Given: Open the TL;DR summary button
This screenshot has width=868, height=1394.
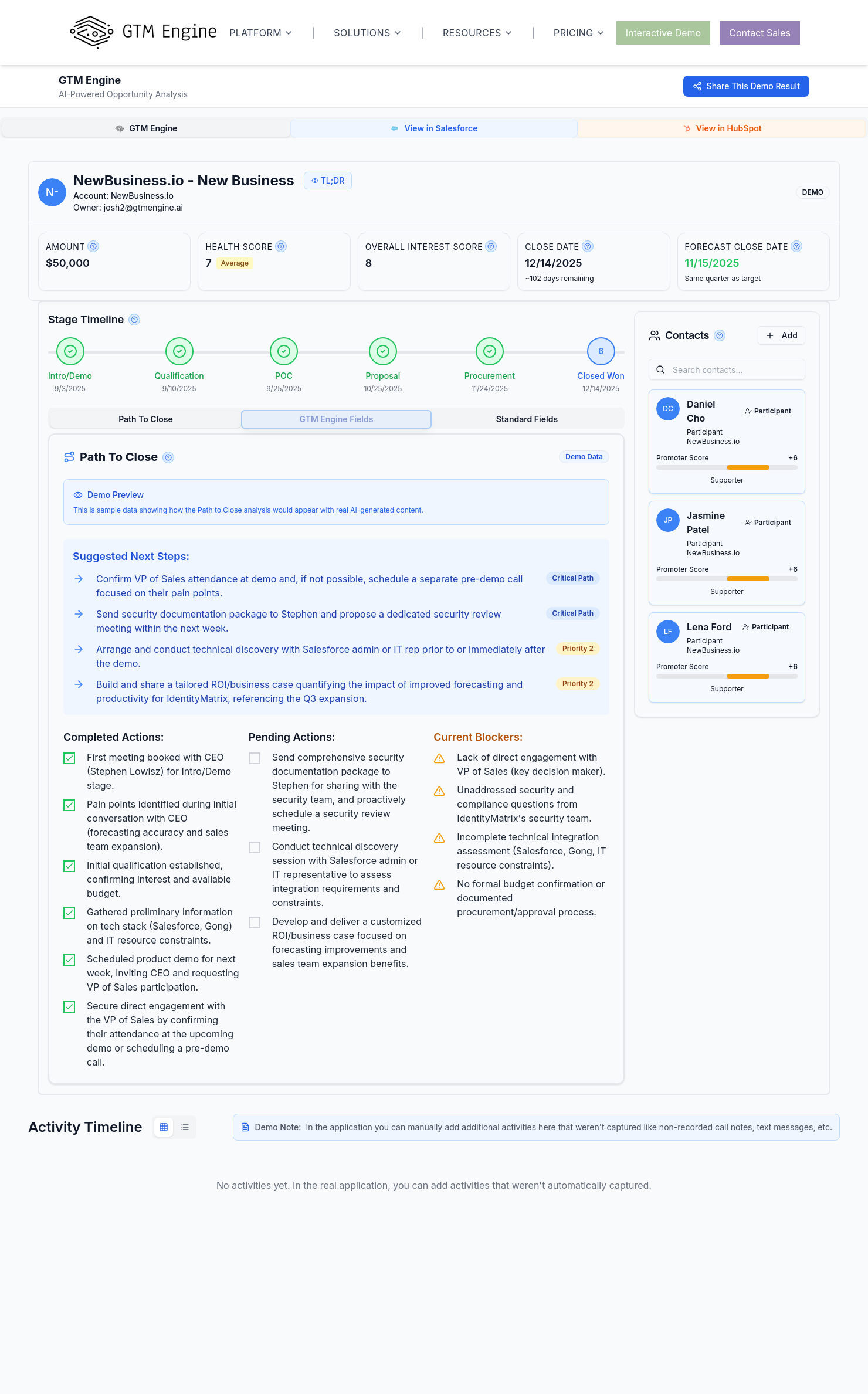Looking at the screenshot, I should [328, 181].
